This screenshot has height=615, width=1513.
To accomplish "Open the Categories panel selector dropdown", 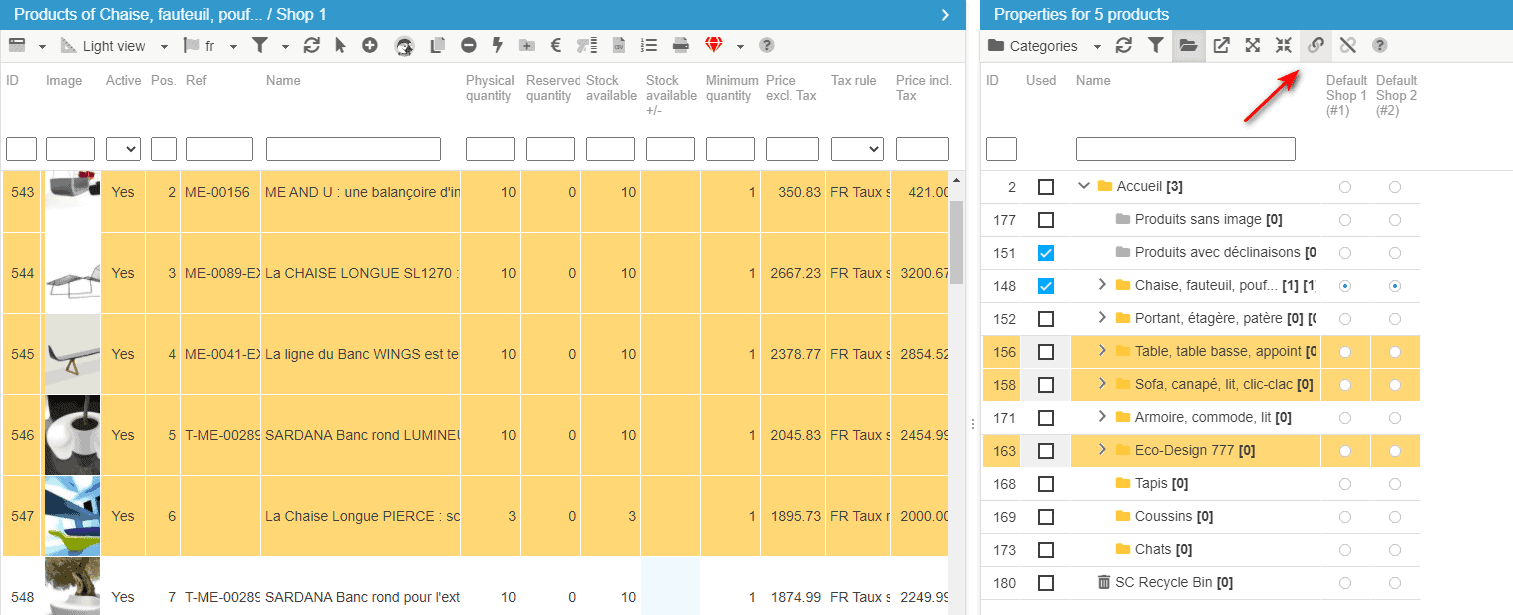I will 1044,46.
